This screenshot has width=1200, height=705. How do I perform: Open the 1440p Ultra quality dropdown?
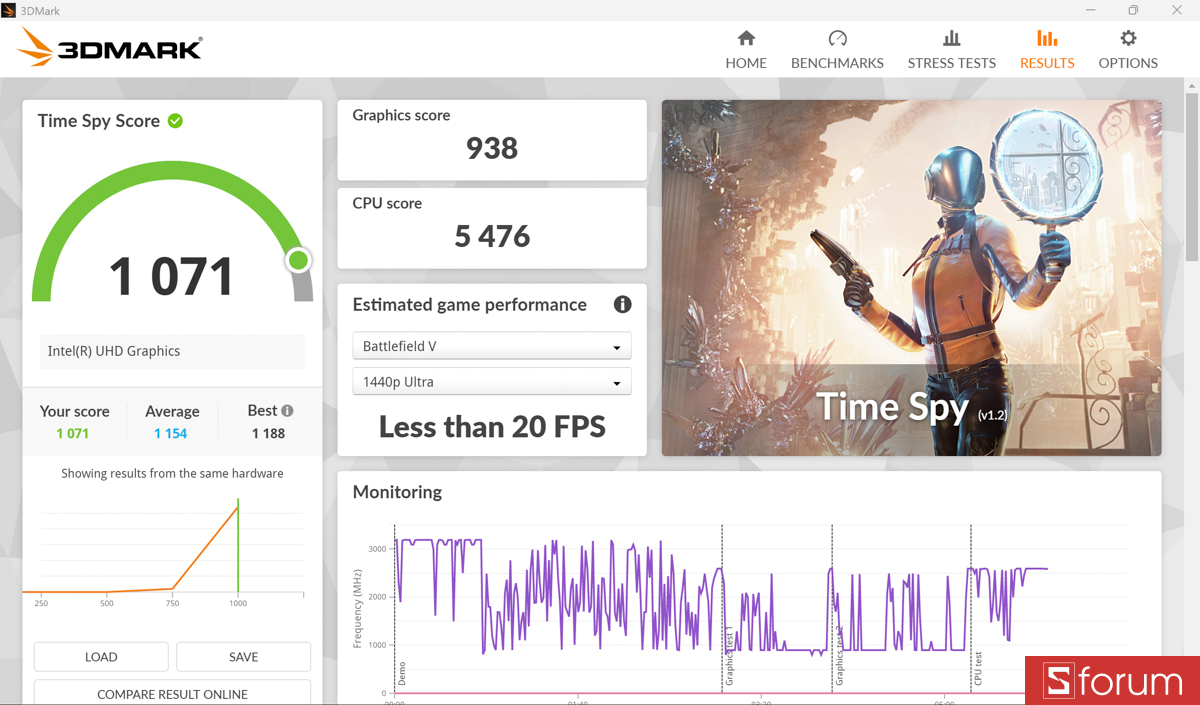(x=491, y=381)
